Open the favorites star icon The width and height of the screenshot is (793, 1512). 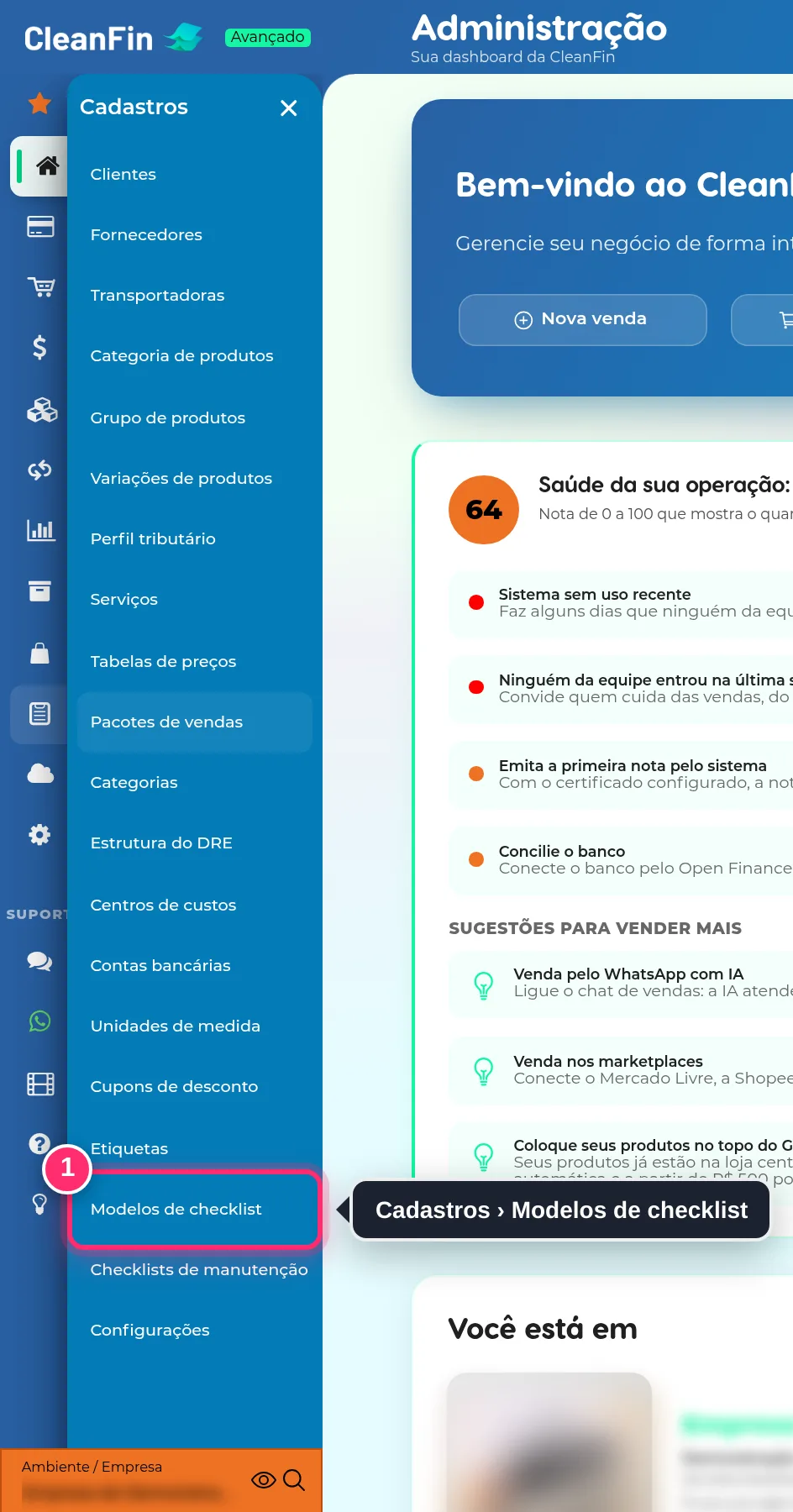tap(39, 103)
